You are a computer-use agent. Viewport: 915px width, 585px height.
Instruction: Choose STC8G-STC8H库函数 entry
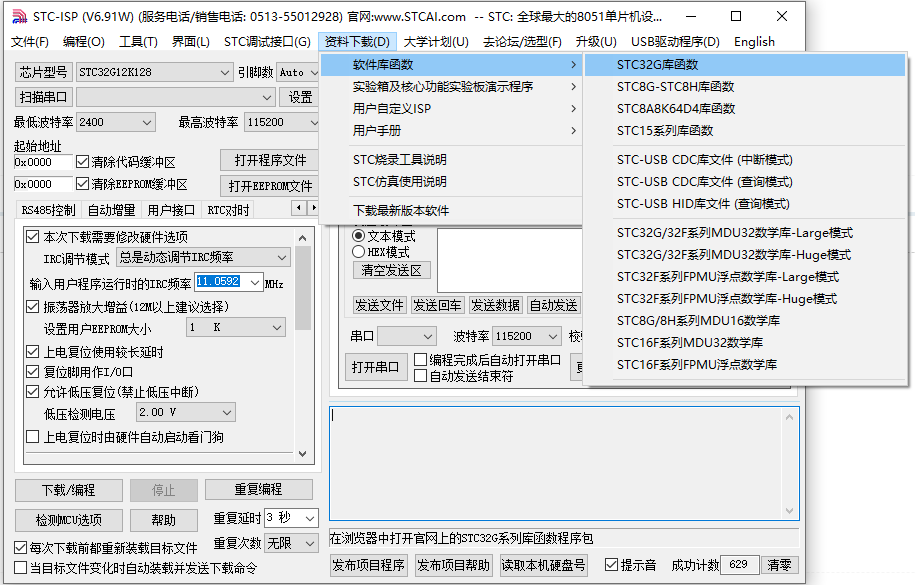click(x=745, y=86)
